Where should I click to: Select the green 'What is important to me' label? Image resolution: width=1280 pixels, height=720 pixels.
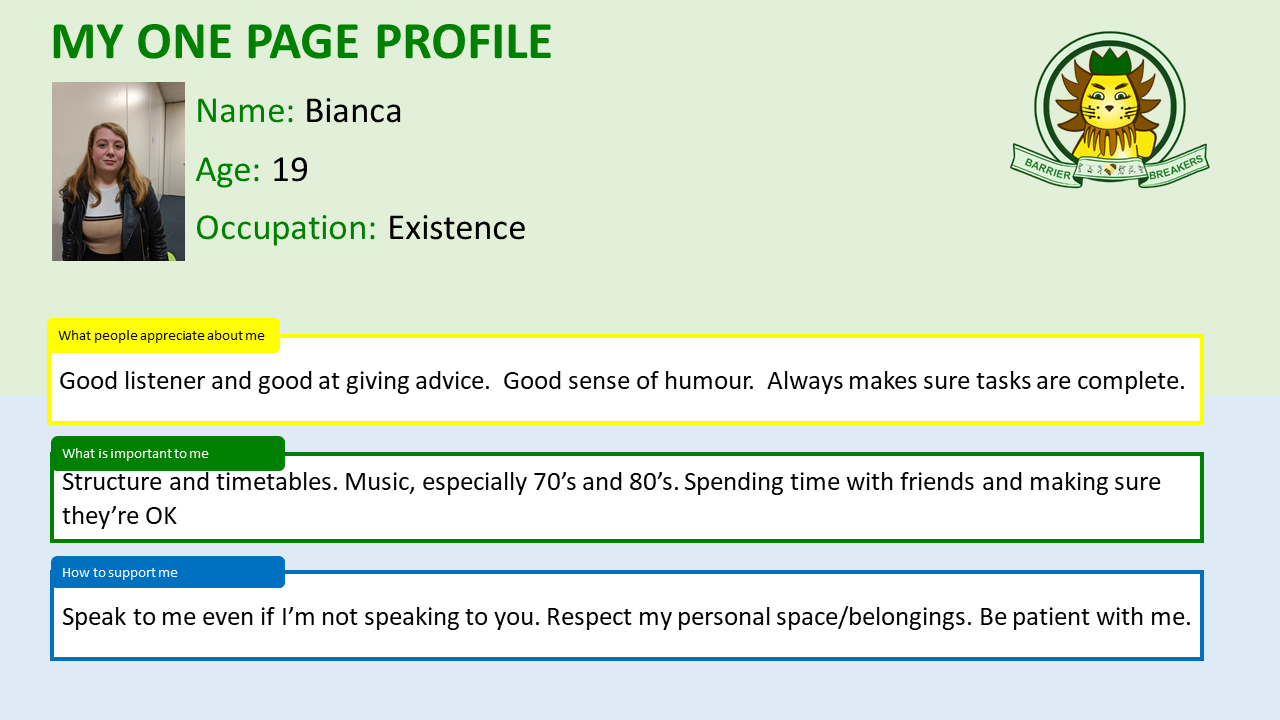pyautogui.click(x=168, y=453)
